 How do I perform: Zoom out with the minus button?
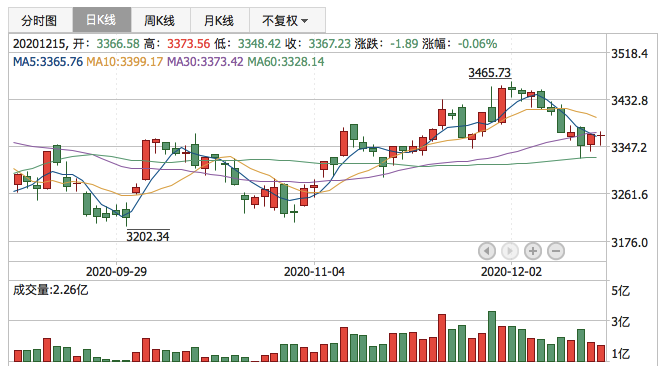556,251
